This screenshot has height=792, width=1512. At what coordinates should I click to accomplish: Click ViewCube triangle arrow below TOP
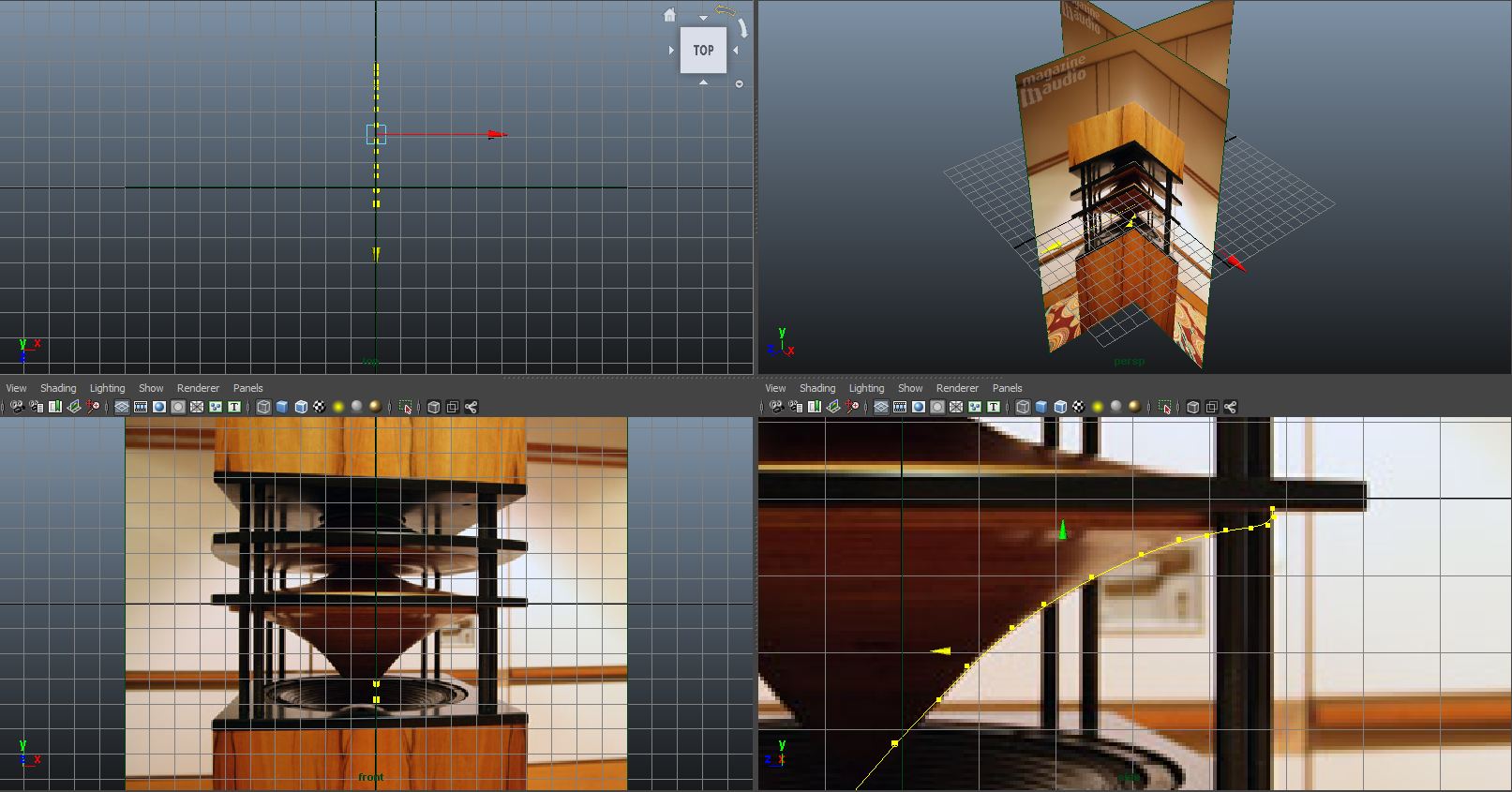[703, 82]
